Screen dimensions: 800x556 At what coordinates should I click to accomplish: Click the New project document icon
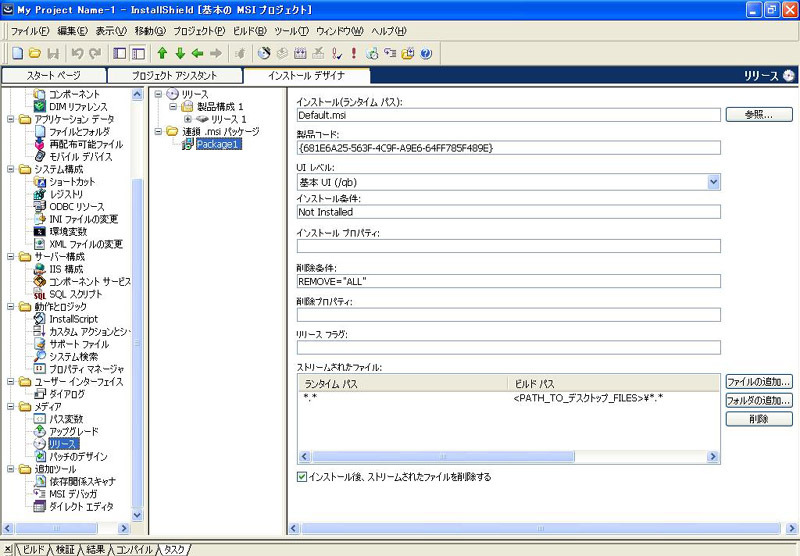click(x=18, y=53)
